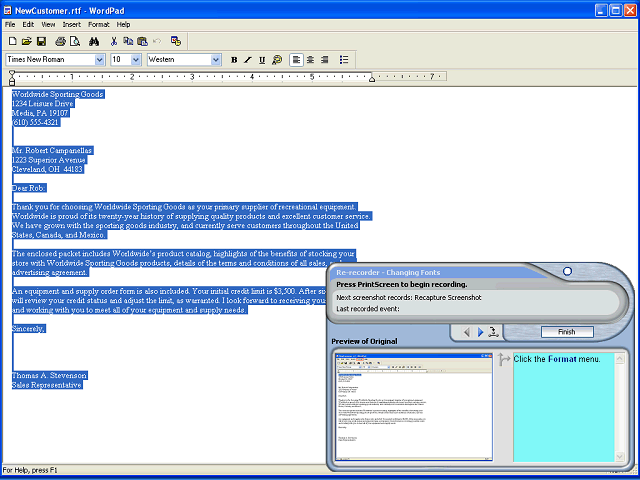This screenshot has width=640, height=480.
Task: Click the line 'Mr. Robert Campanellas'
Action: point(52,151)
